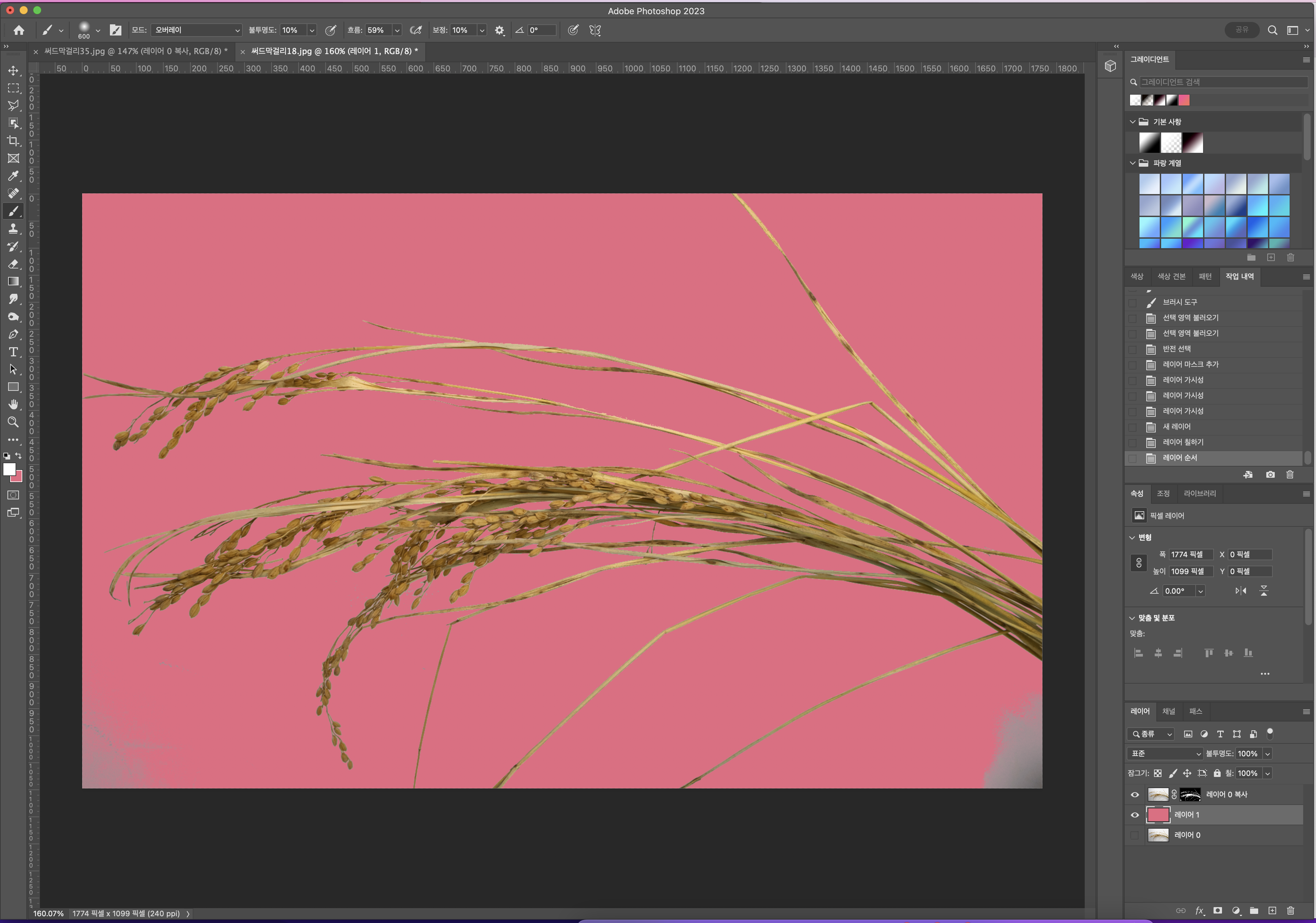Collapse the 파랑 계열 gradient folder

(x=1133, y=163)
